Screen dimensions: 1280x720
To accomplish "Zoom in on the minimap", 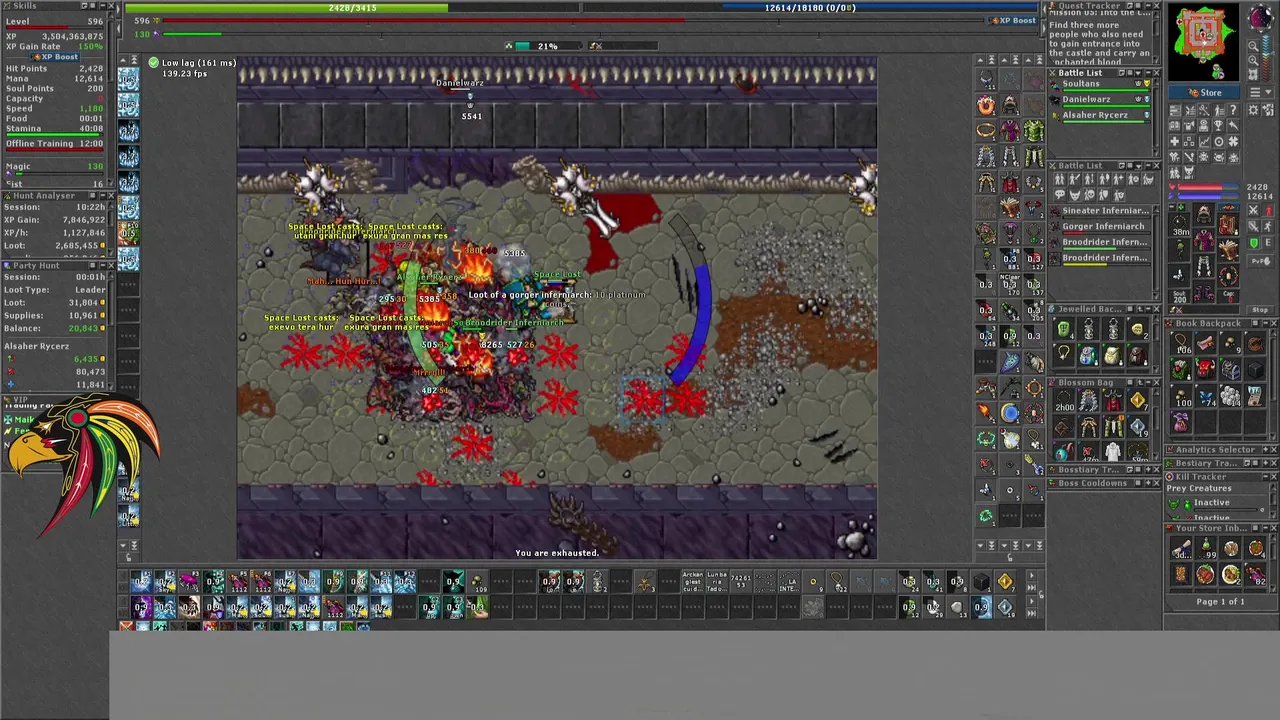I will (x=1253, y=60).
